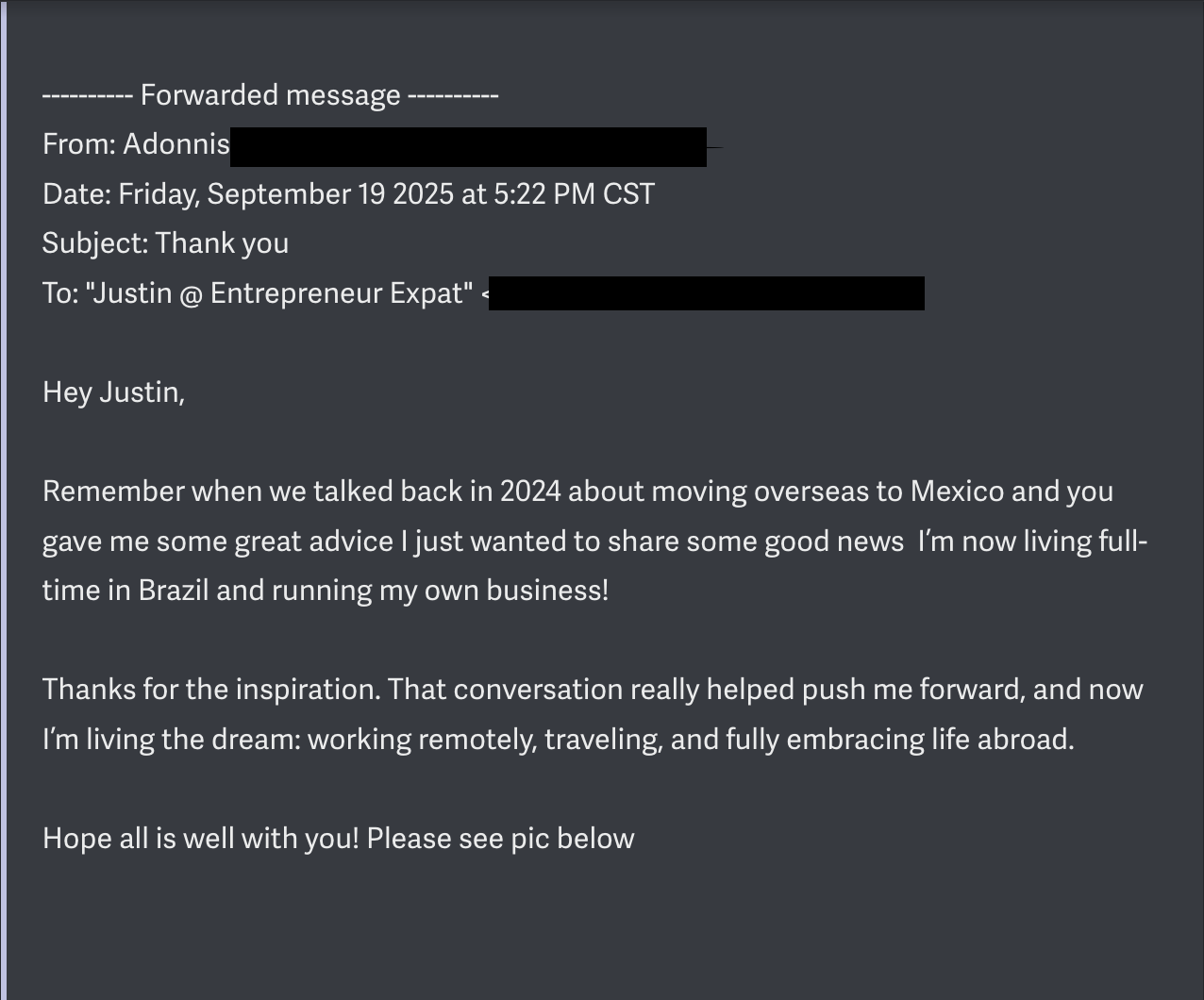Click the word Mexico
Viewport: 1204px width, 1000px height.
957,492
